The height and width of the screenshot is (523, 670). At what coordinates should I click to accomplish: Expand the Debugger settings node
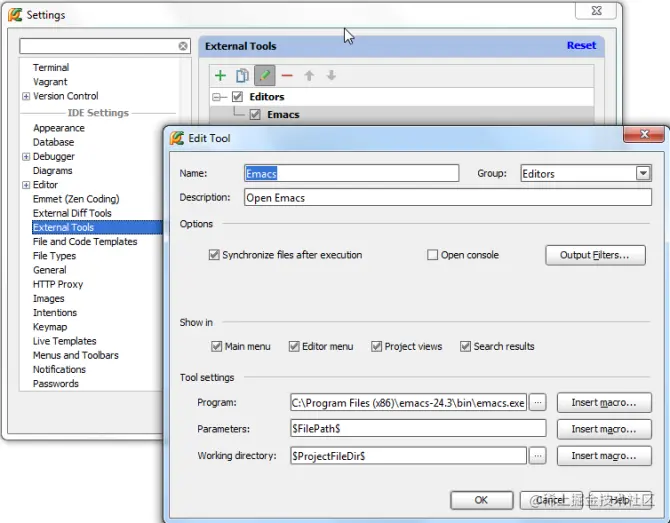click(x=26, y=157)
